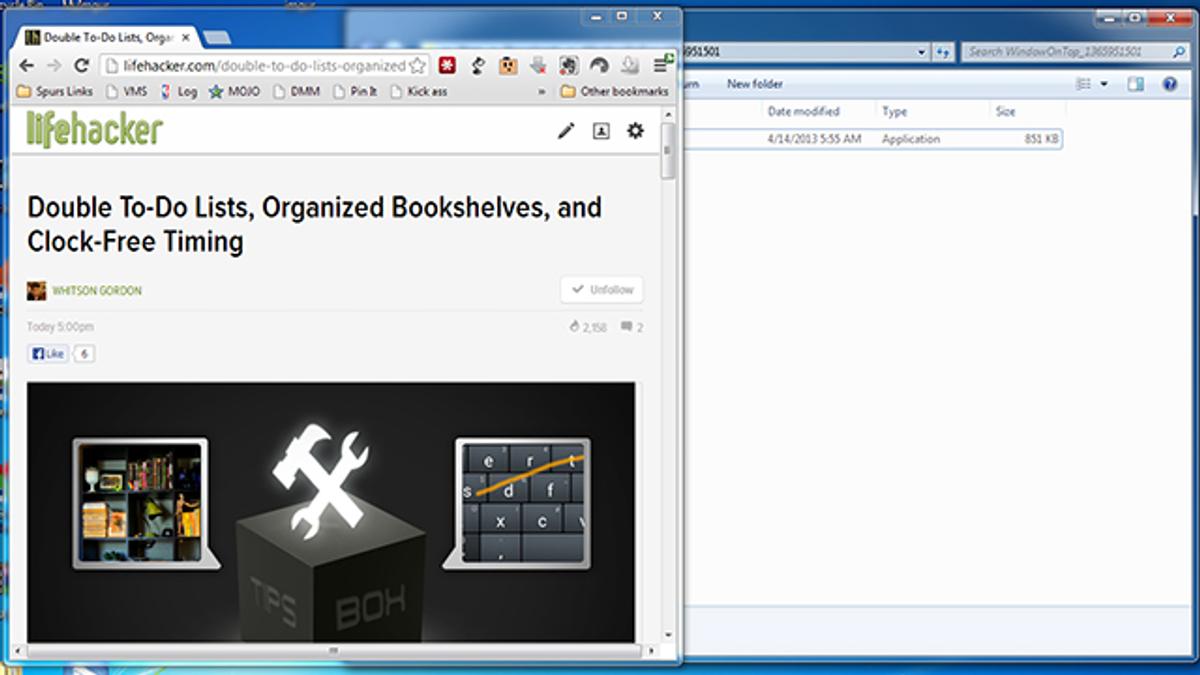Click the red asterisk extension icon

pyautogui.click(x=447, y=66)
